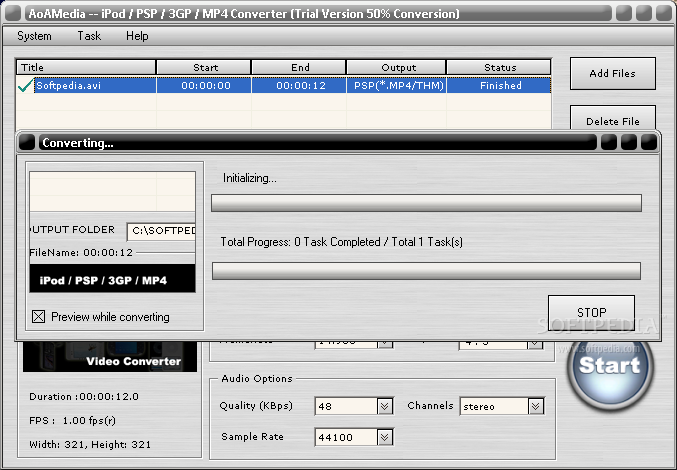Close the Converting dialog
Viewport: 677px width, 470px height.
tap(649, 142)
